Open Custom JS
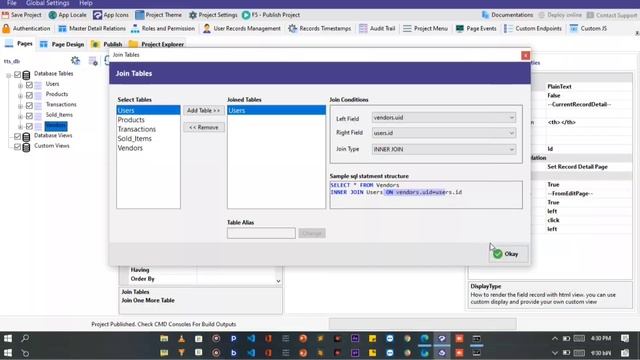This screenshot has width=640, height=360. coord(588,29)
